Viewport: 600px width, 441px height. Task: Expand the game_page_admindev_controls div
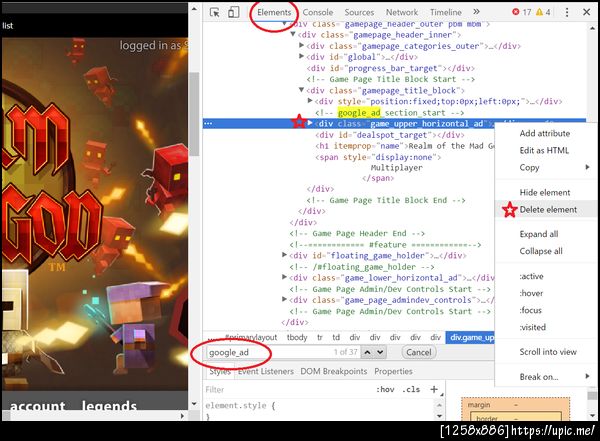click(284, 299)
